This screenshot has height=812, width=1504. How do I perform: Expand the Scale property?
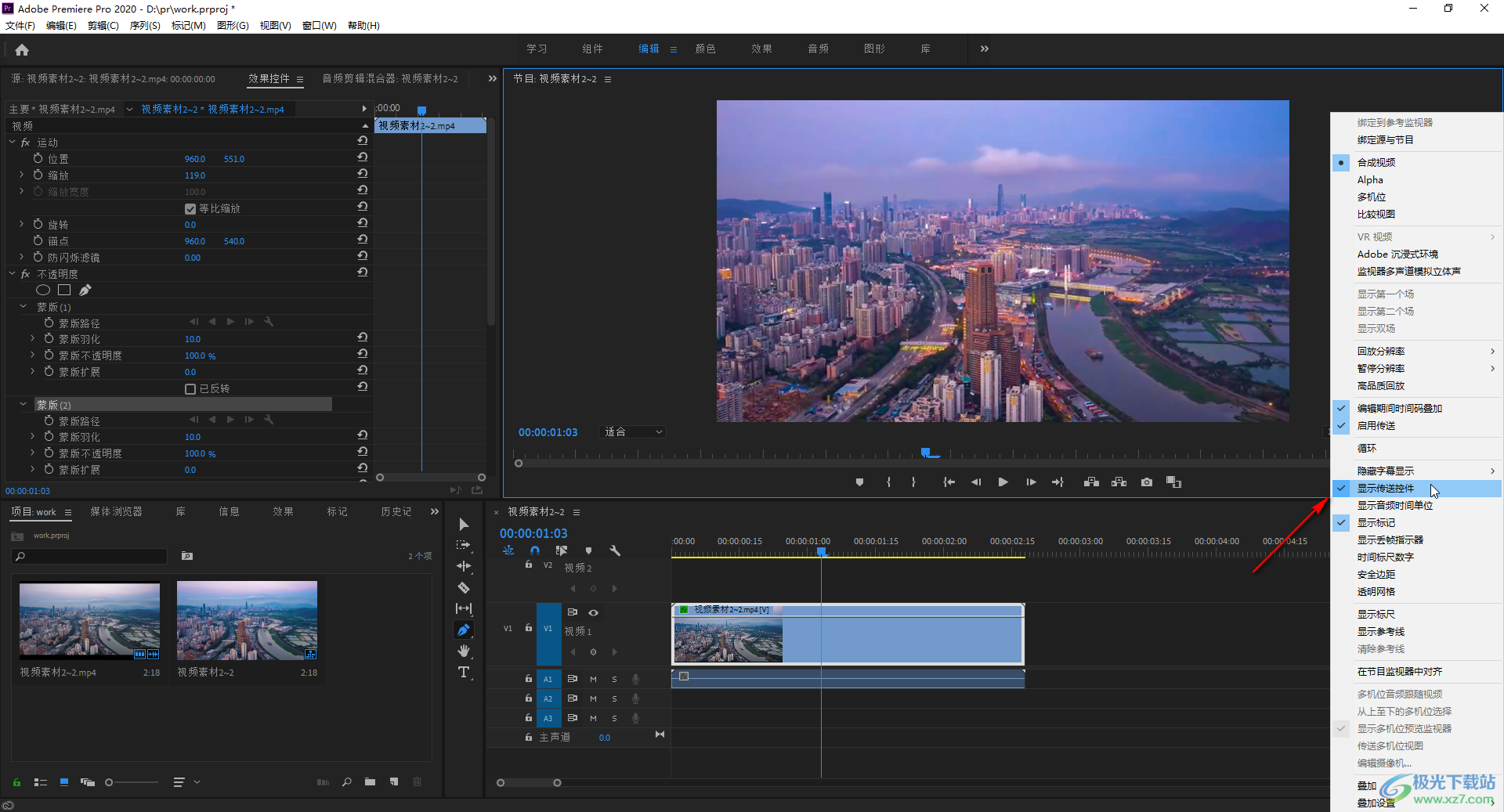click(x=21, y=175)
